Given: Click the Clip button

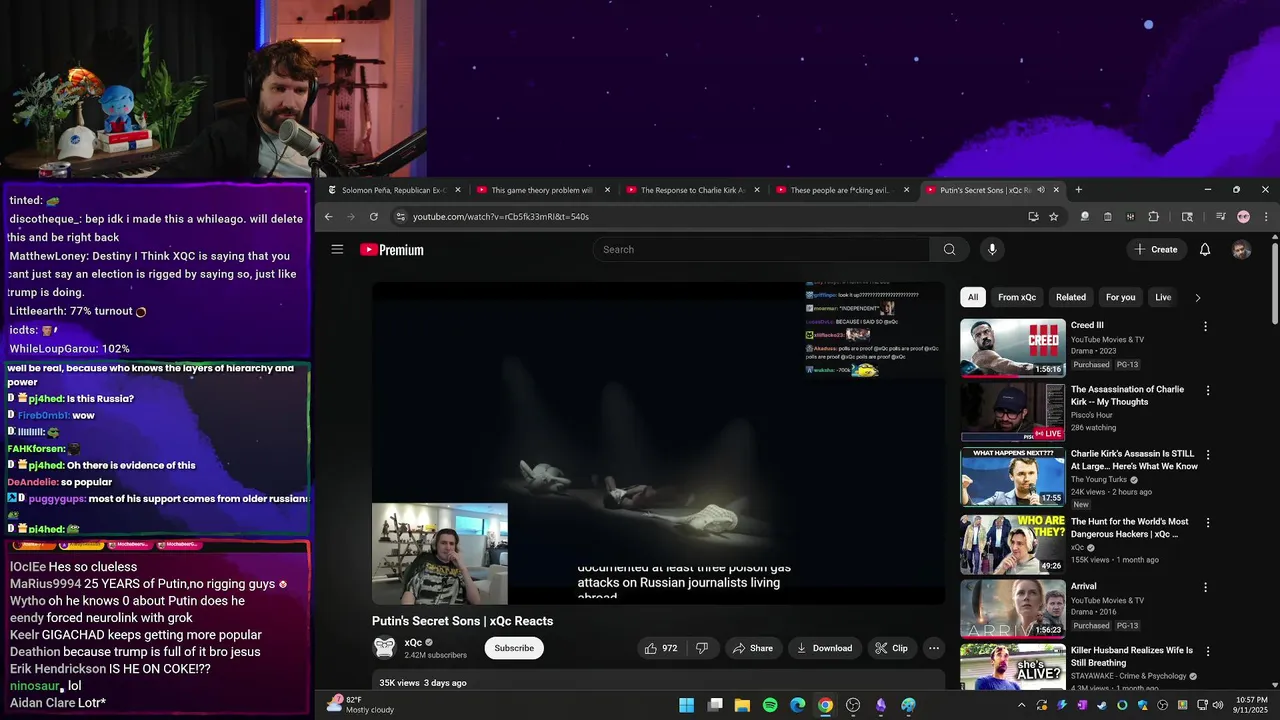Looking at the screenshot, I should click(891, 648).
